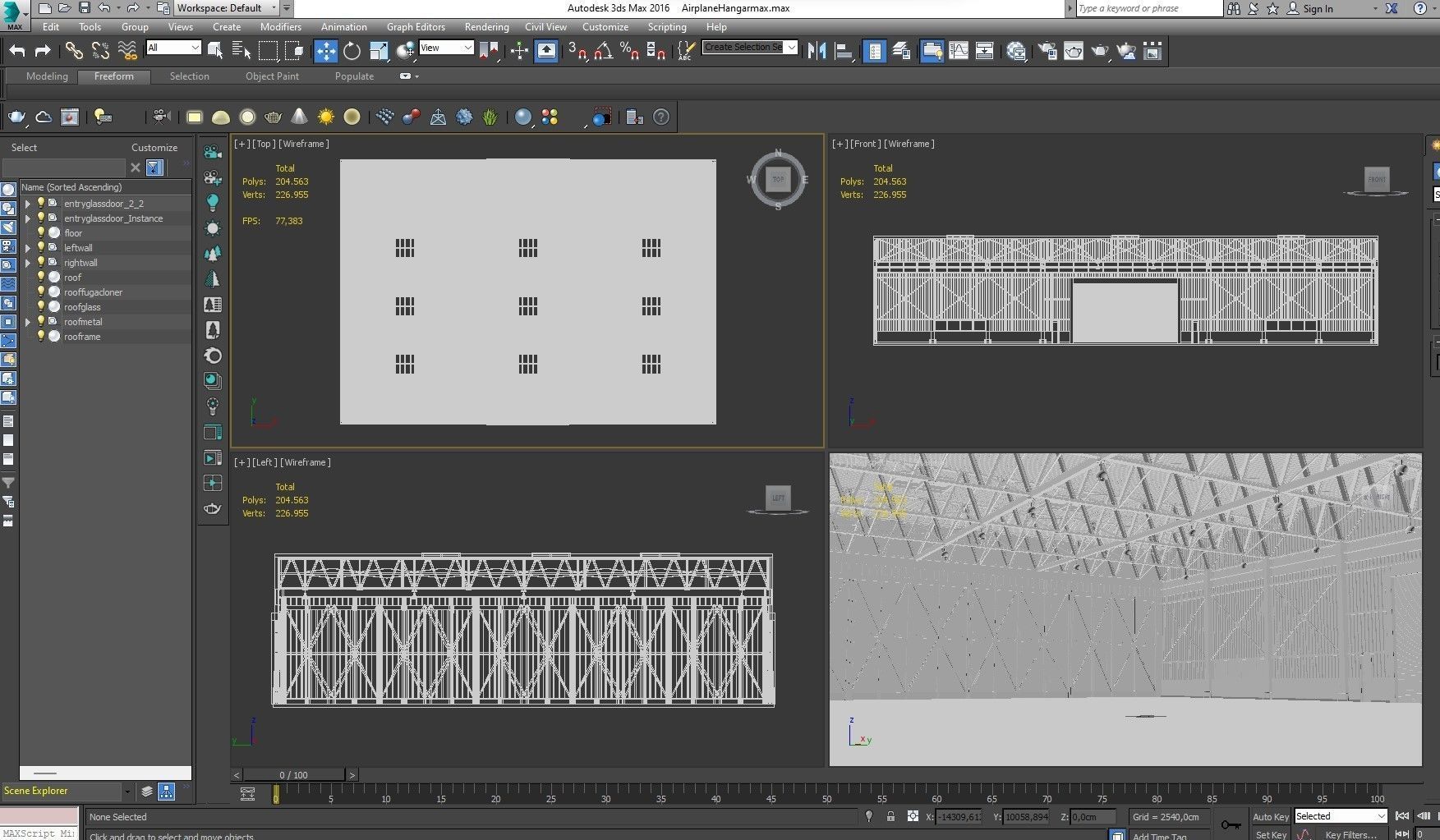Click the time slider showing 0 / 100
1440x840 pixels.
point(293,774)
